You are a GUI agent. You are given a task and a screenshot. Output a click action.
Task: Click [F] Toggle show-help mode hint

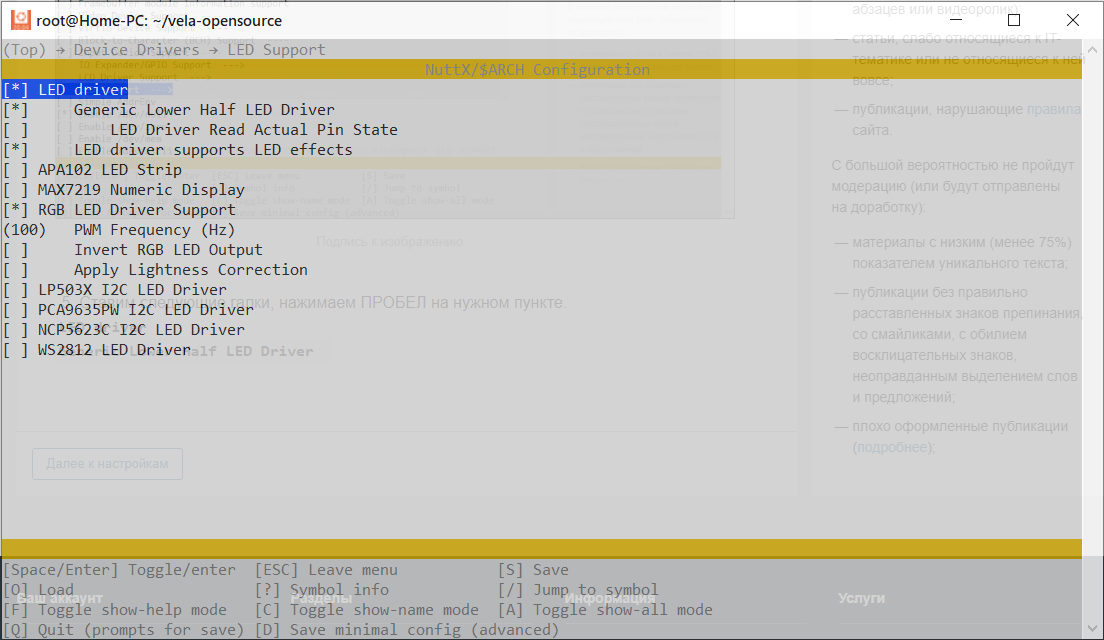115,610
